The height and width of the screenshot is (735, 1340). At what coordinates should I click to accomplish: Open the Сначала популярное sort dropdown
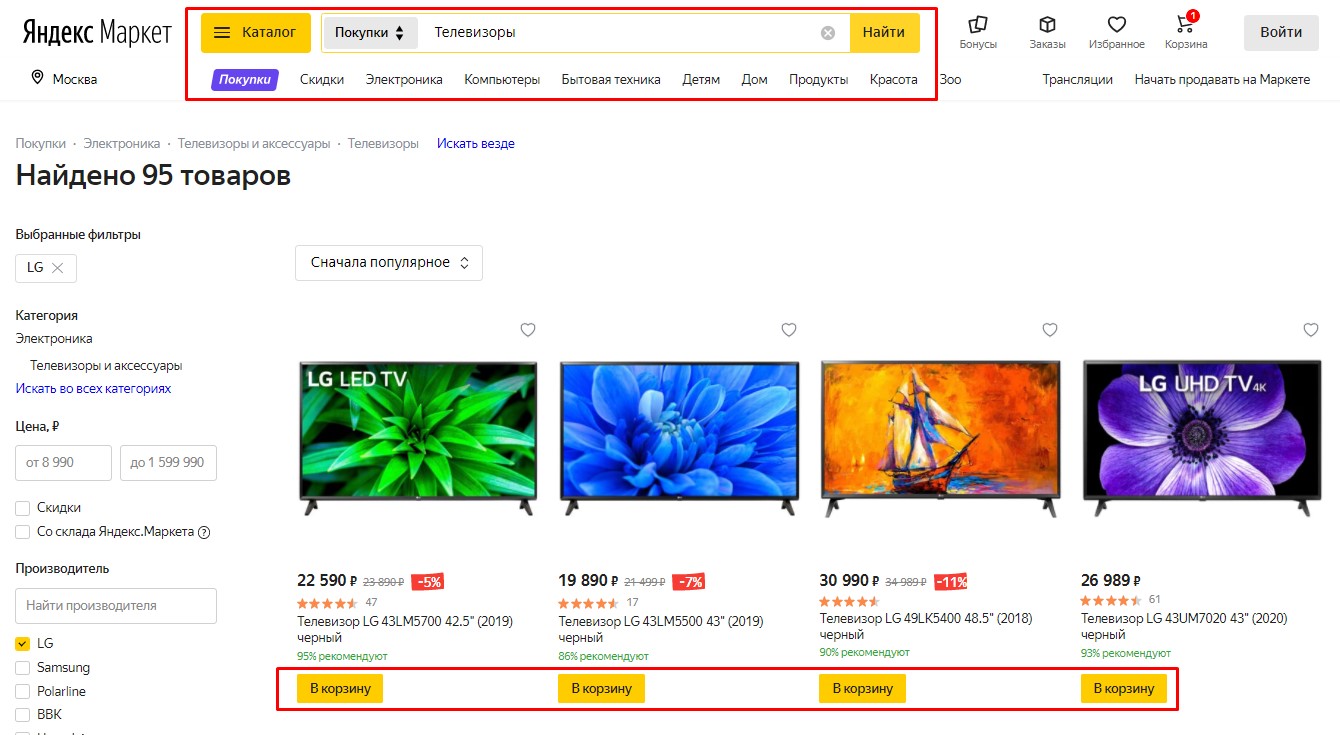tap(389, 263)
